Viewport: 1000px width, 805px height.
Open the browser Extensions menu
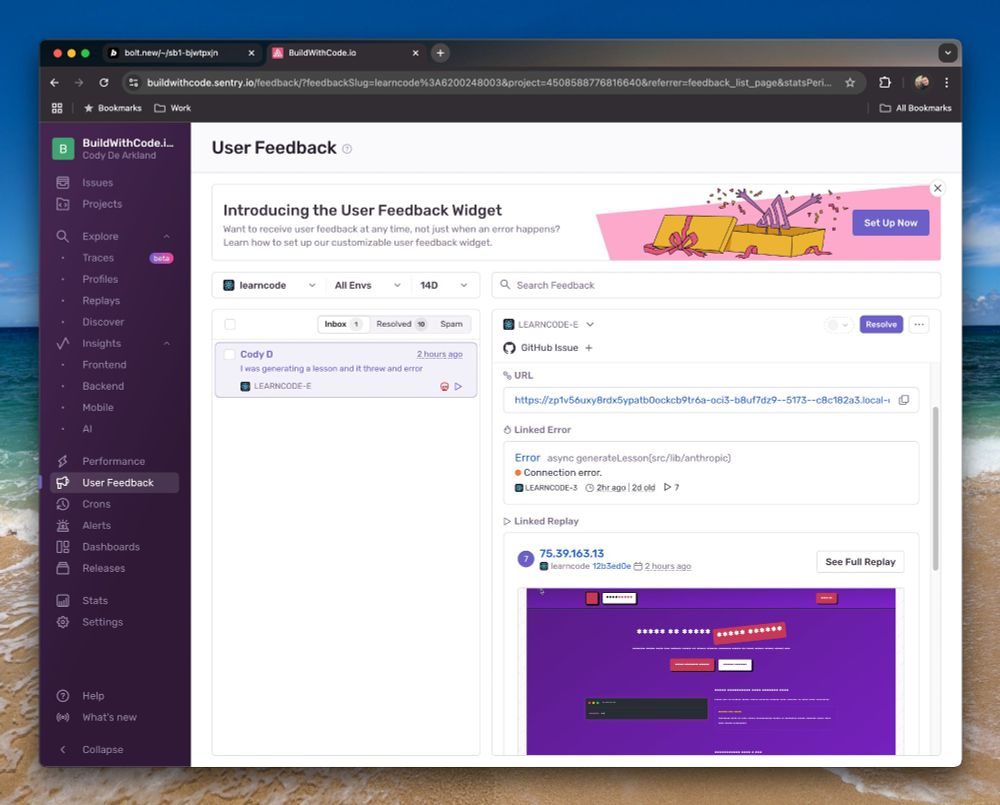pyautogui.click(x=885, y=82)
